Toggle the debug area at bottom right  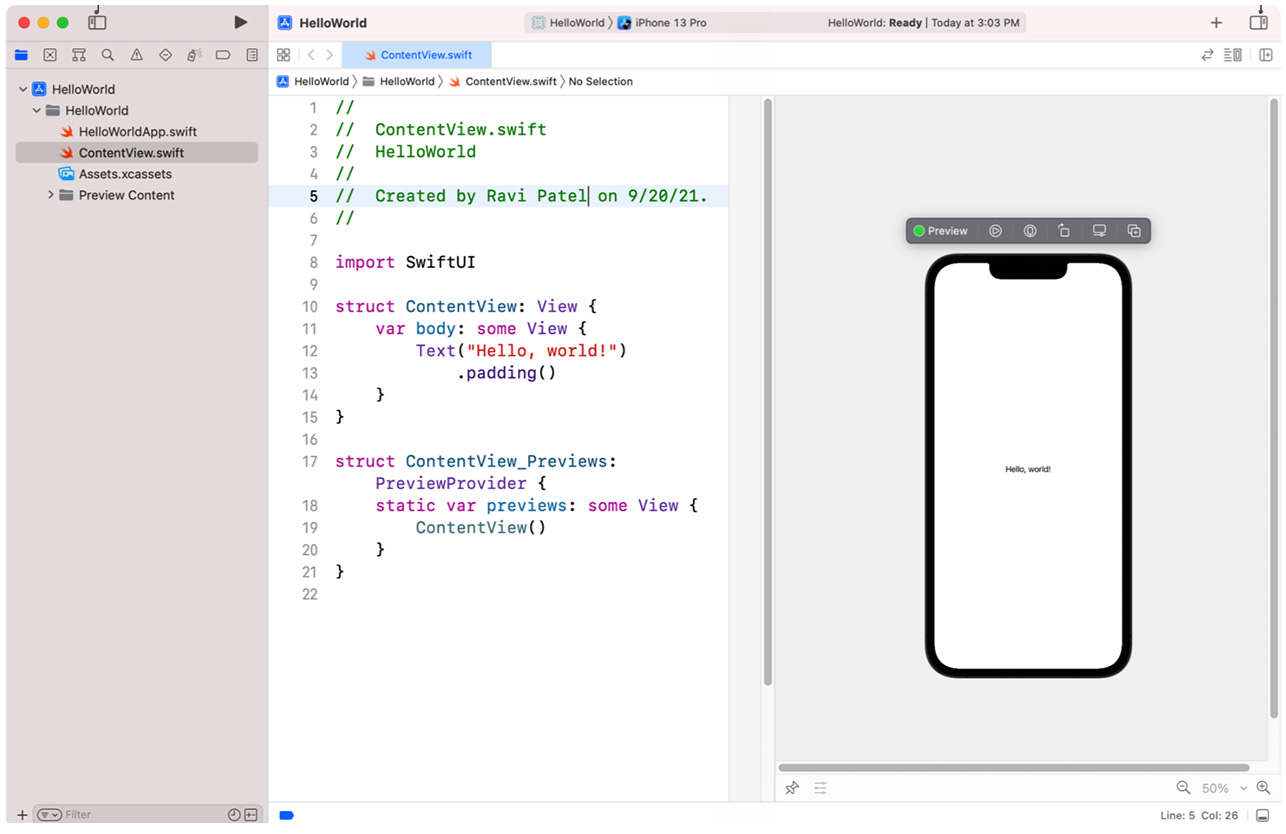pos(1263,815)
